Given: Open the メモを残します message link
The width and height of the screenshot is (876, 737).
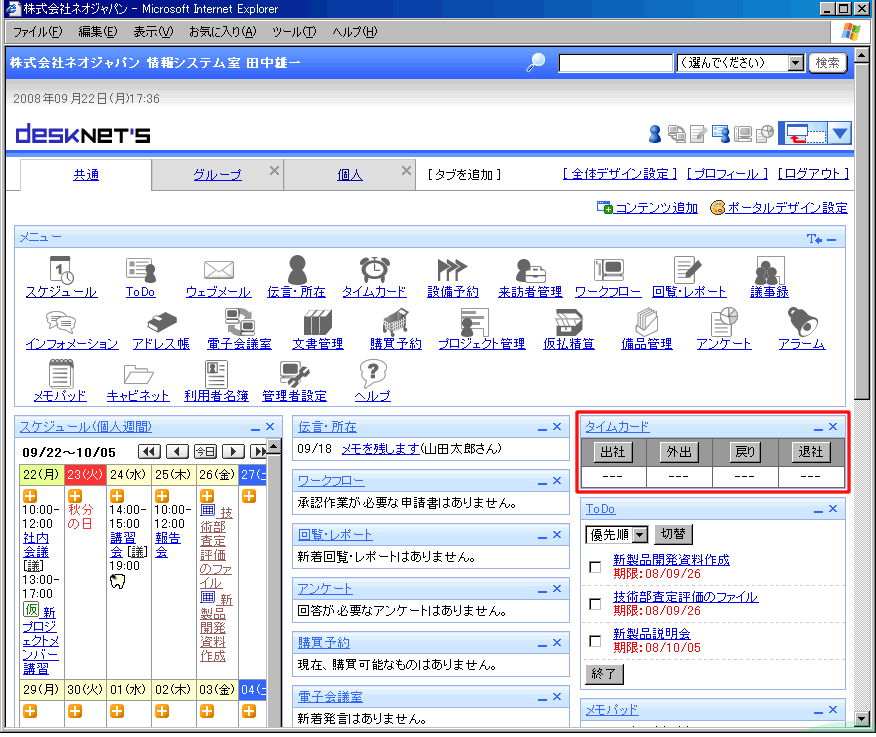Looking at the screenshot, I should click(380, 449).
